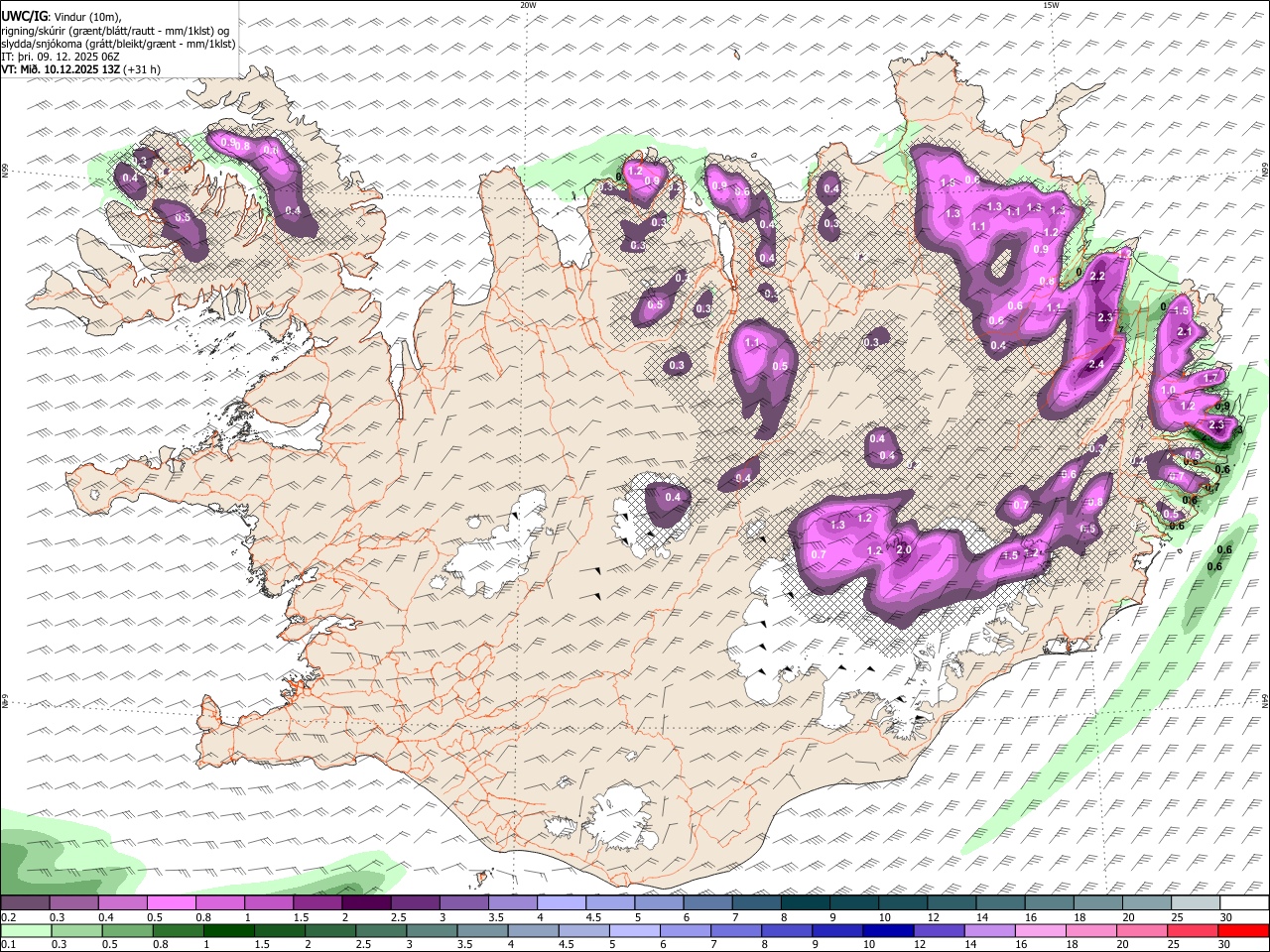
Task: Click the '1.0' precipitation value on the map
Action: pos(1169,391)
